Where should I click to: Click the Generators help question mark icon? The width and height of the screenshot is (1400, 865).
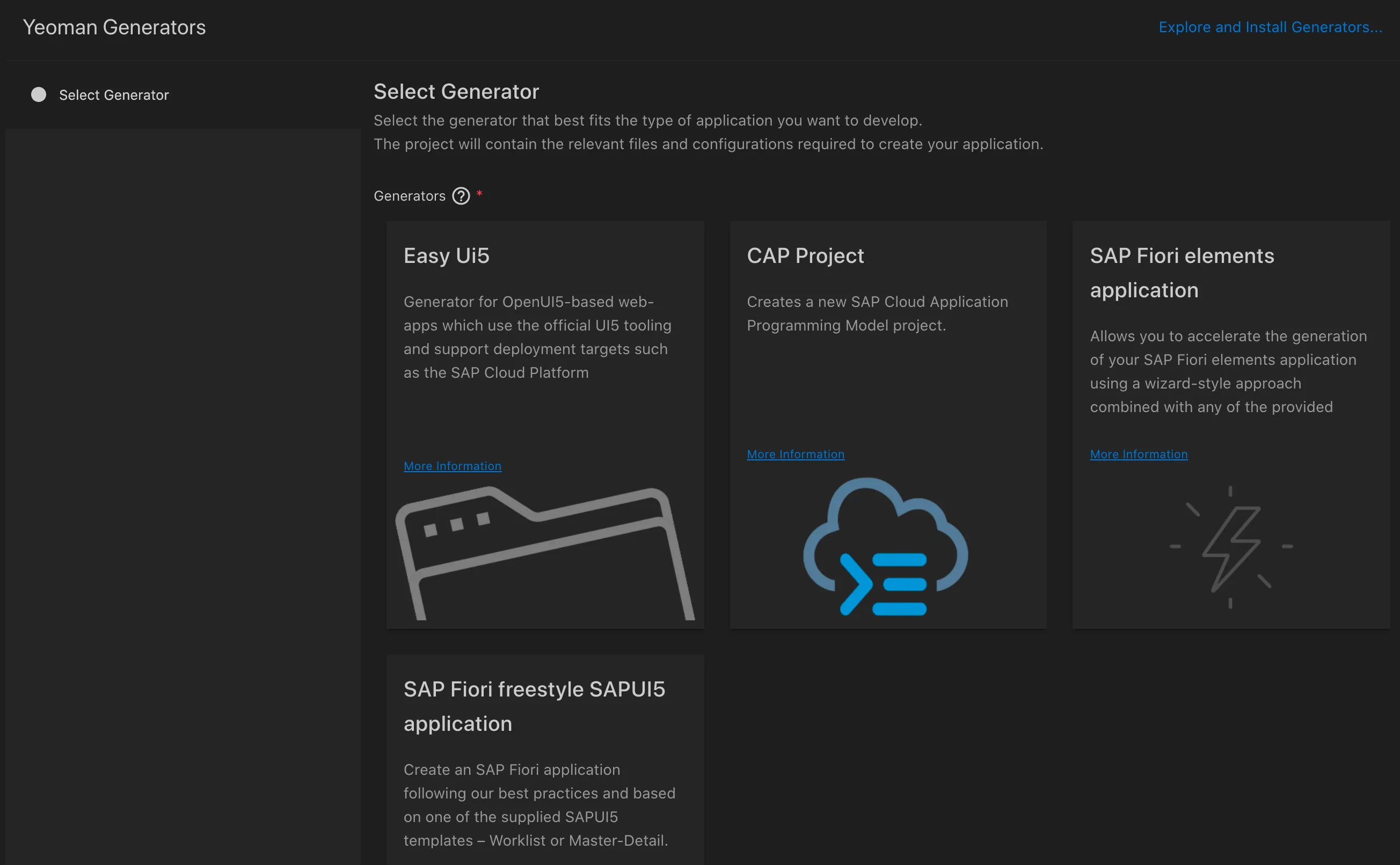tap(461, 196)
